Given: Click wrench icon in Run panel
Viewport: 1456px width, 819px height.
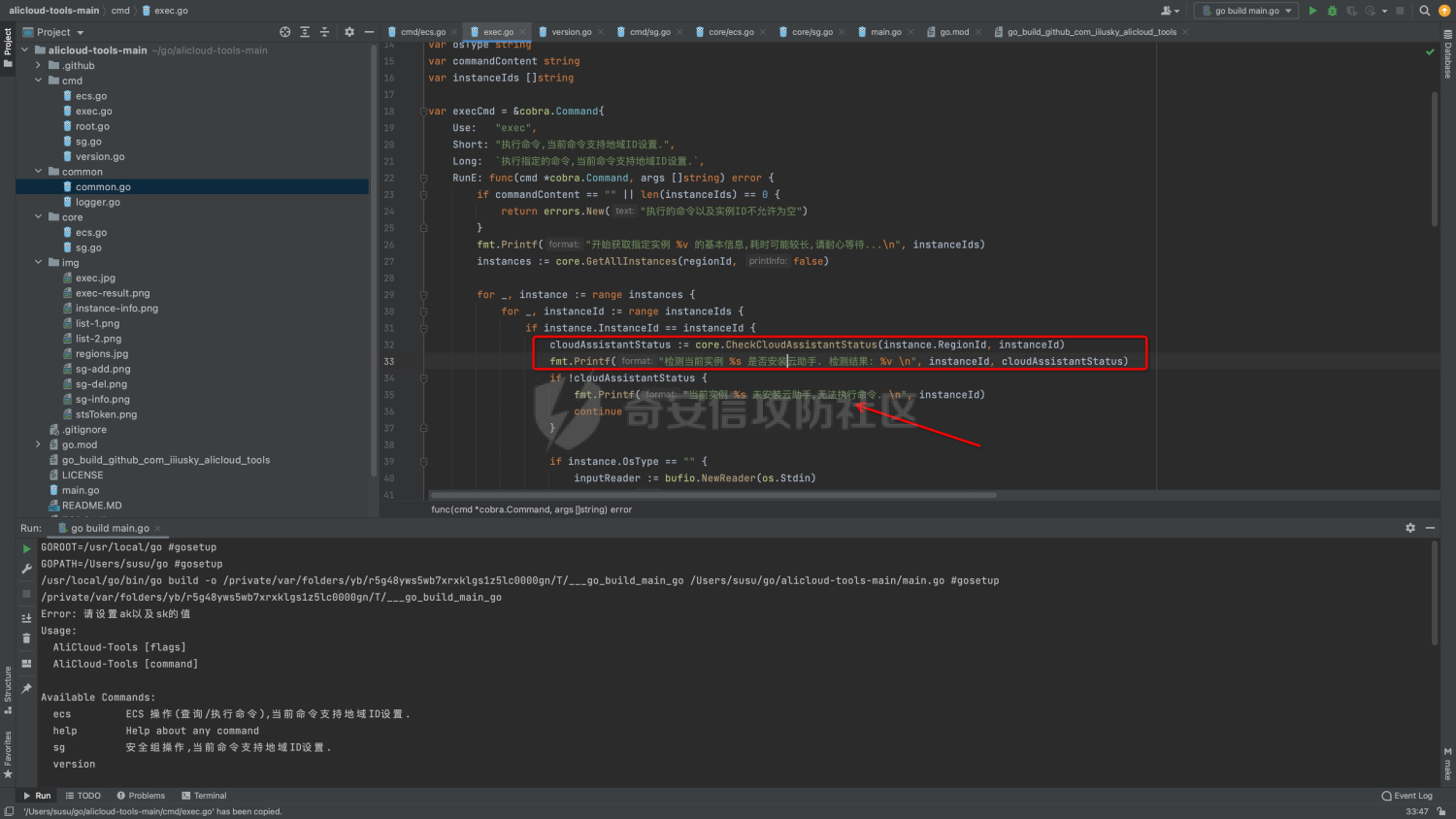Looking at the screenshot, I should 26,569.
